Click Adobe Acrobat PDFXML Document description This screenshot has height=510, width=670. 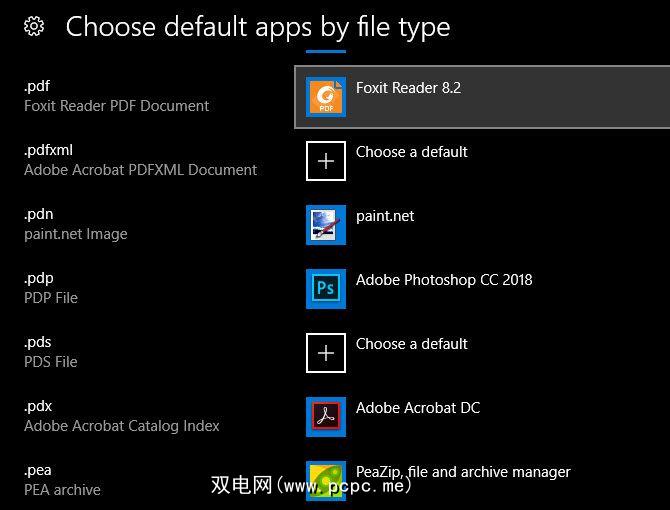[x=141, y=170]
